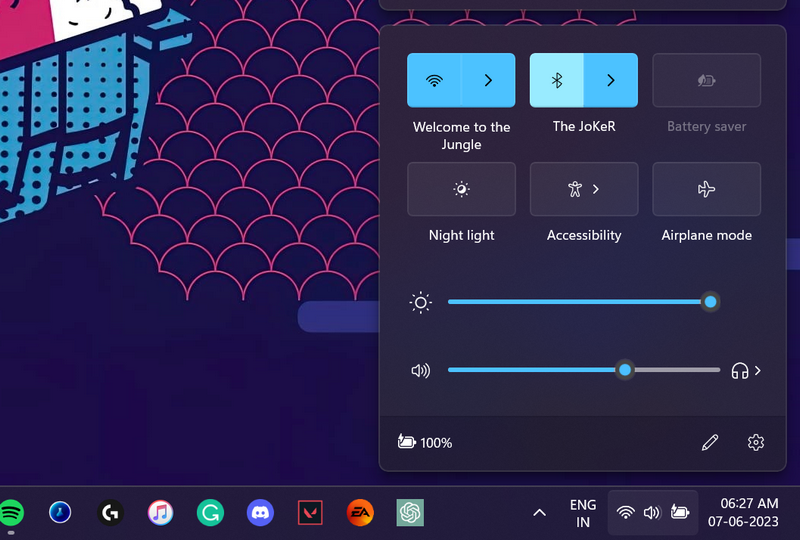Show hidden system tray icons
This screenshot has height=540, width=800.
pos(539,513)
